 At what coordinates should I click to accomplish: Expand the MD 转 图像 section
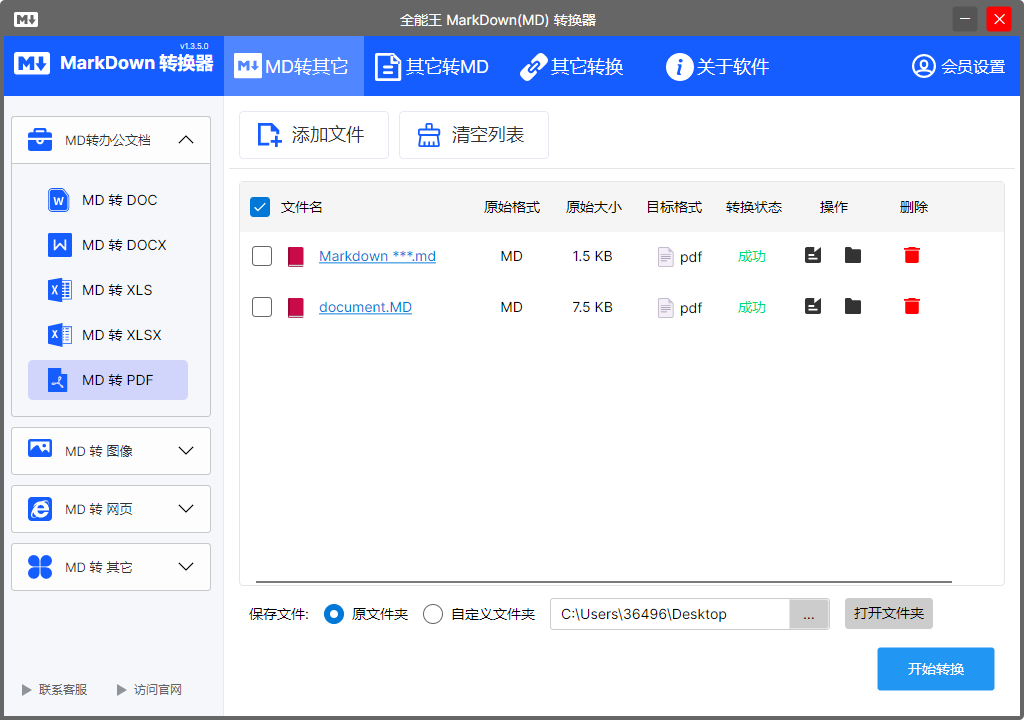pyautogui.click(x=111, y=451)
